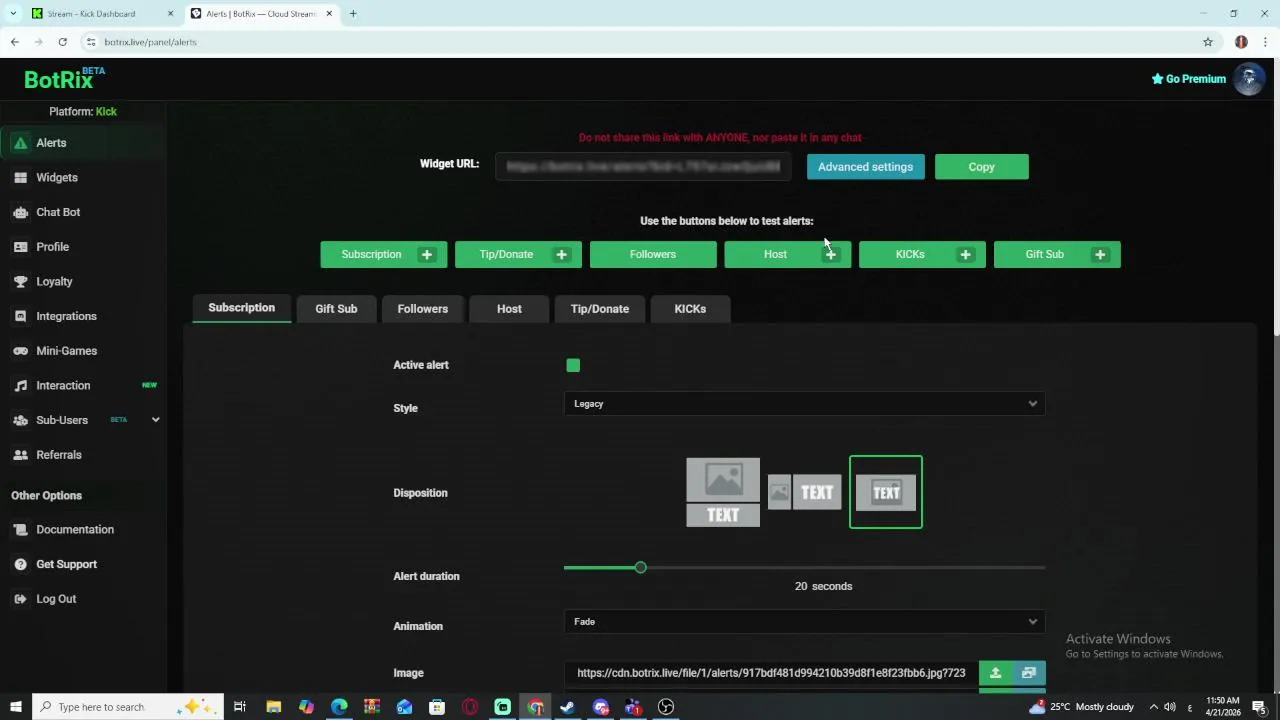Screen dimensions: 1280x720
Task: Open a new browser tab
Action: tap(353, 14)
